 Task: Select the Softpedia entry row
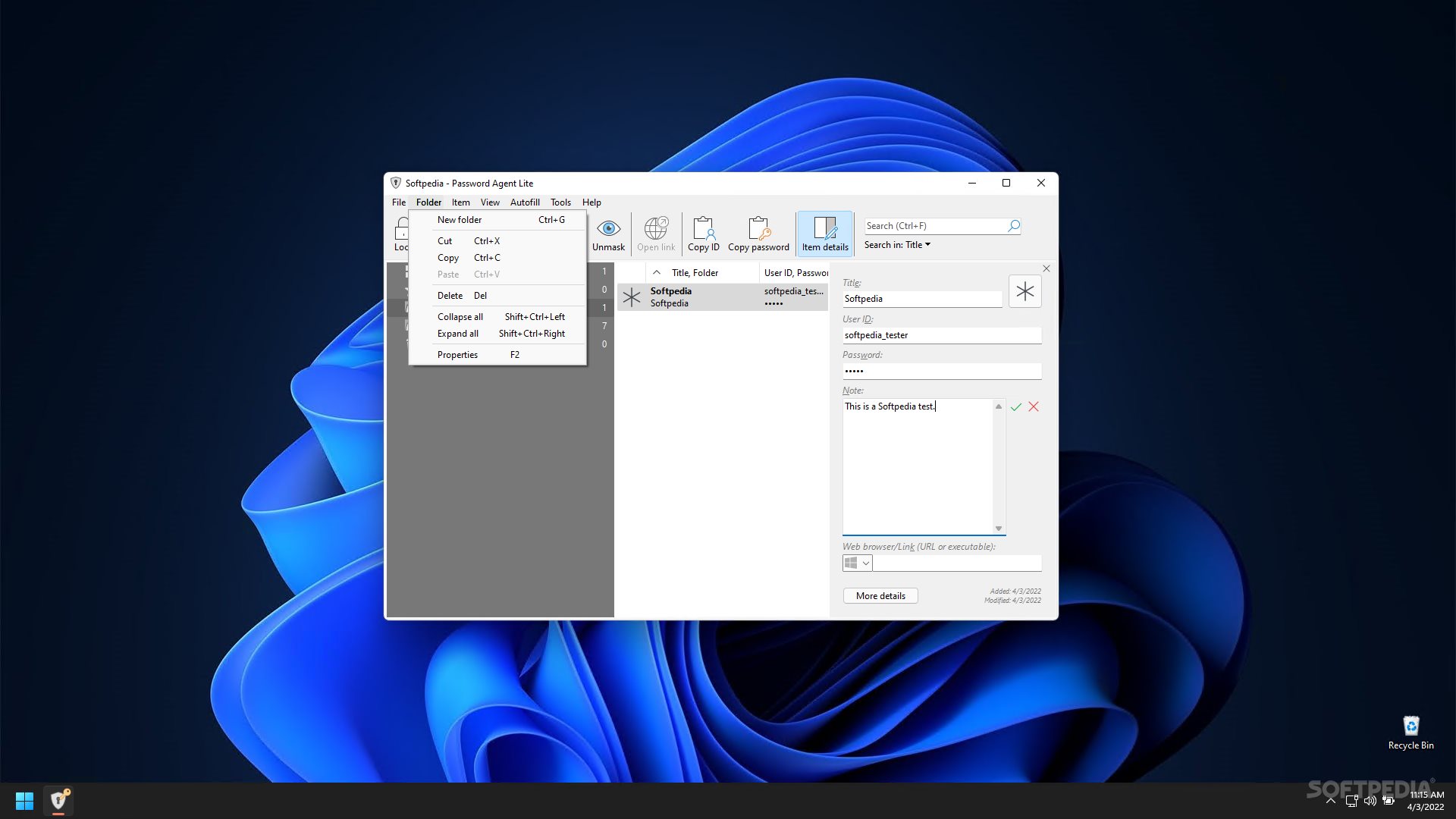pos(723,297)
